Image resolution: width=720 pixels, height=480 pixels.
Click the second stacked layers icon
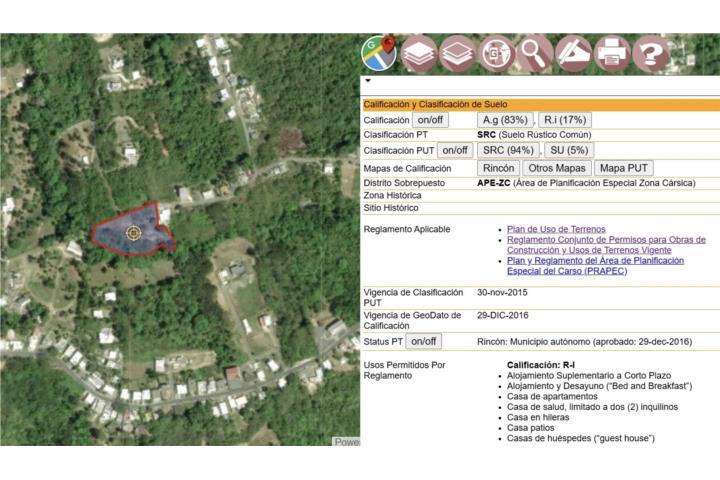458,52
